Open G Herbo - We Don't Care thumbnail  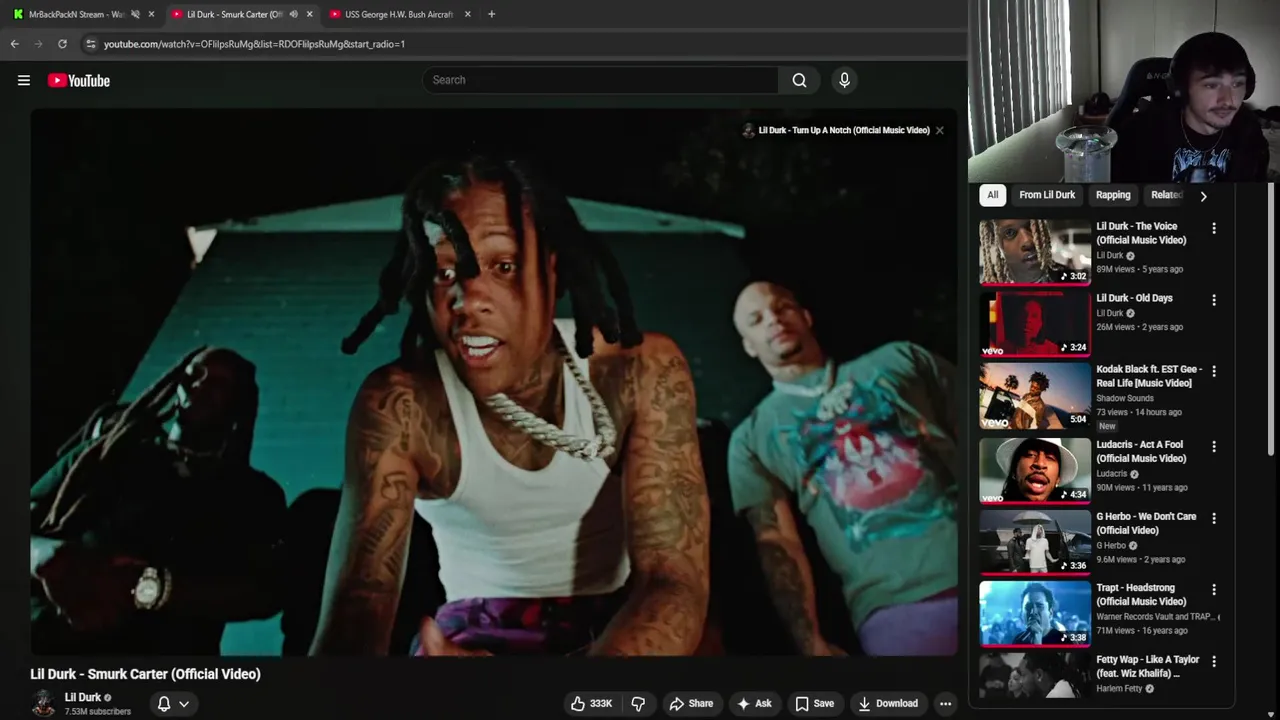click(x=1035, y=541)
